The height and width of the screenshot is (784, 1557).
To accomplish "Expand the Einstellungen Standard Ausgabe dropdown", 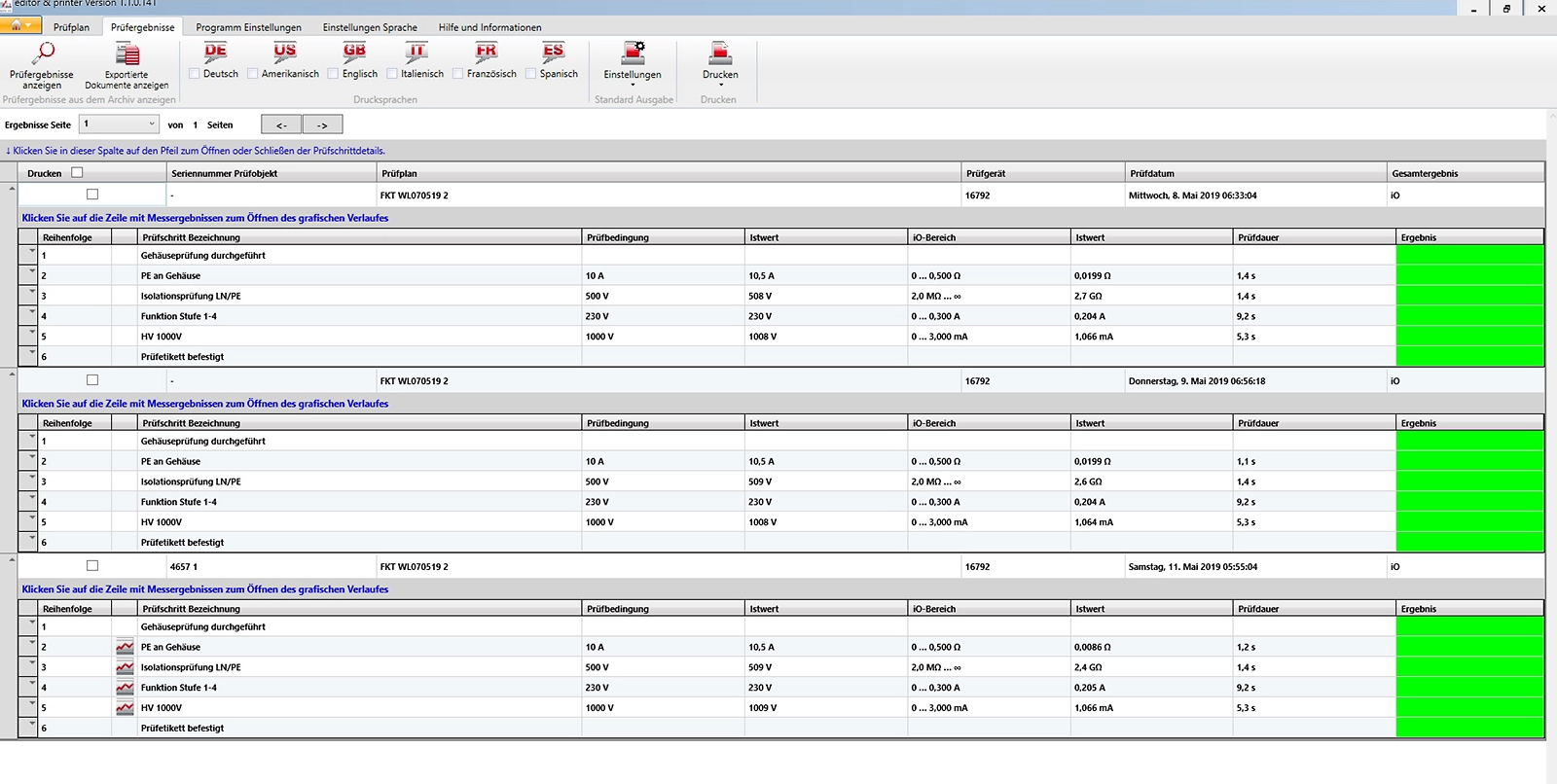I will coord(633,85).
